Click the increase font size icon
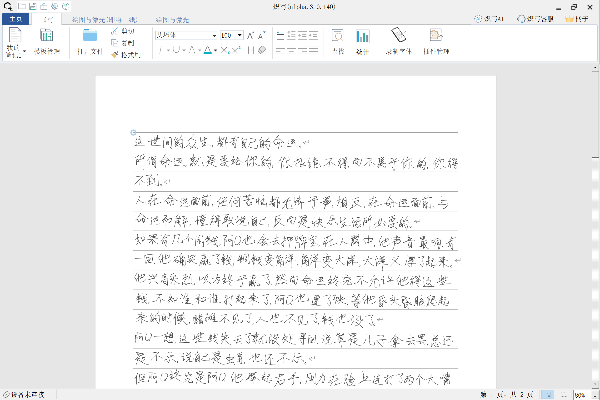The height and width of the screenshot is (400, 600). point(251,34)
